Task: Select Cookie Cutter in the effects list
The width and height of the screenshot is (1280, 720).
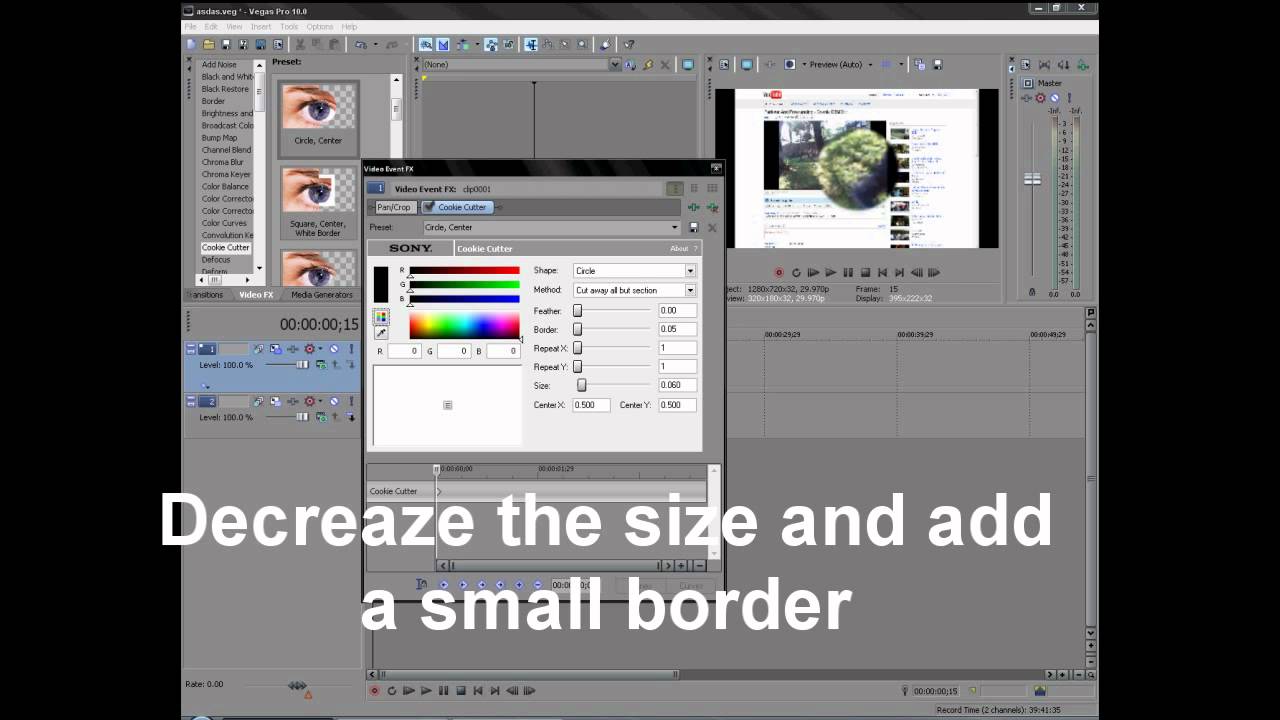Action: [x=226, y=247]
